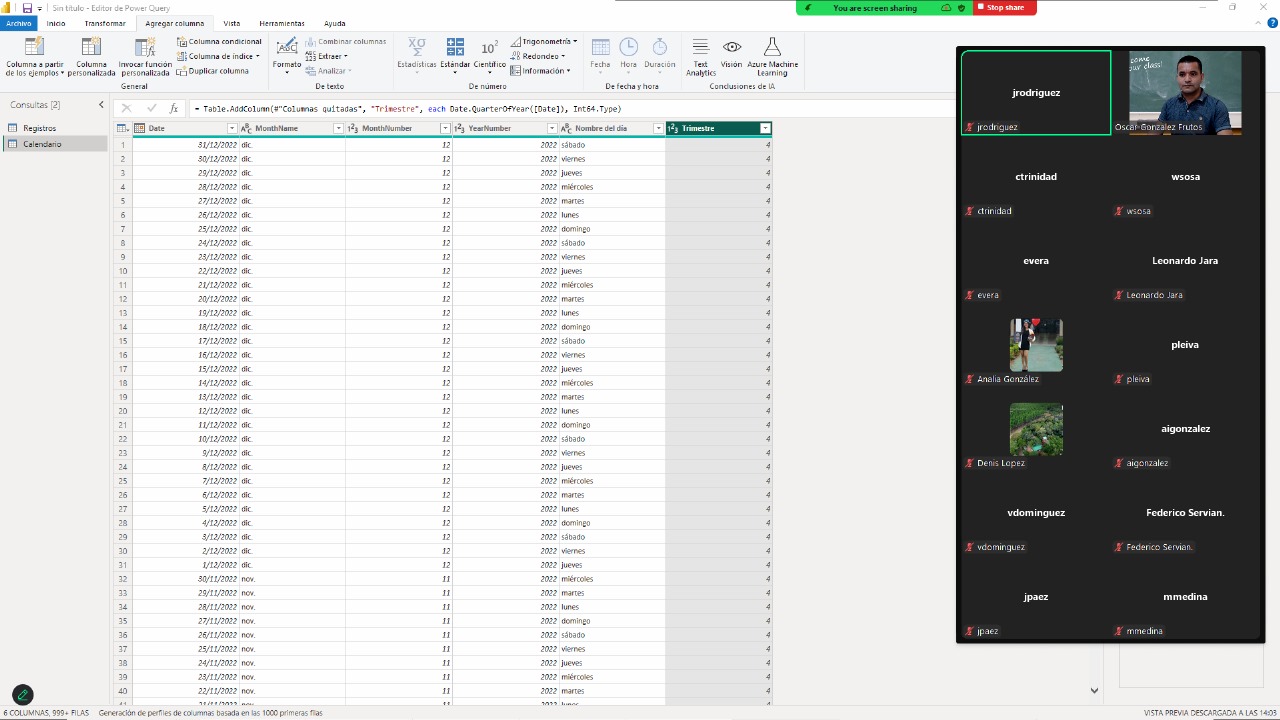1280x720 pixels.
Task: Click Invocar función personalizada icon
Action: [x=145, y=48]
